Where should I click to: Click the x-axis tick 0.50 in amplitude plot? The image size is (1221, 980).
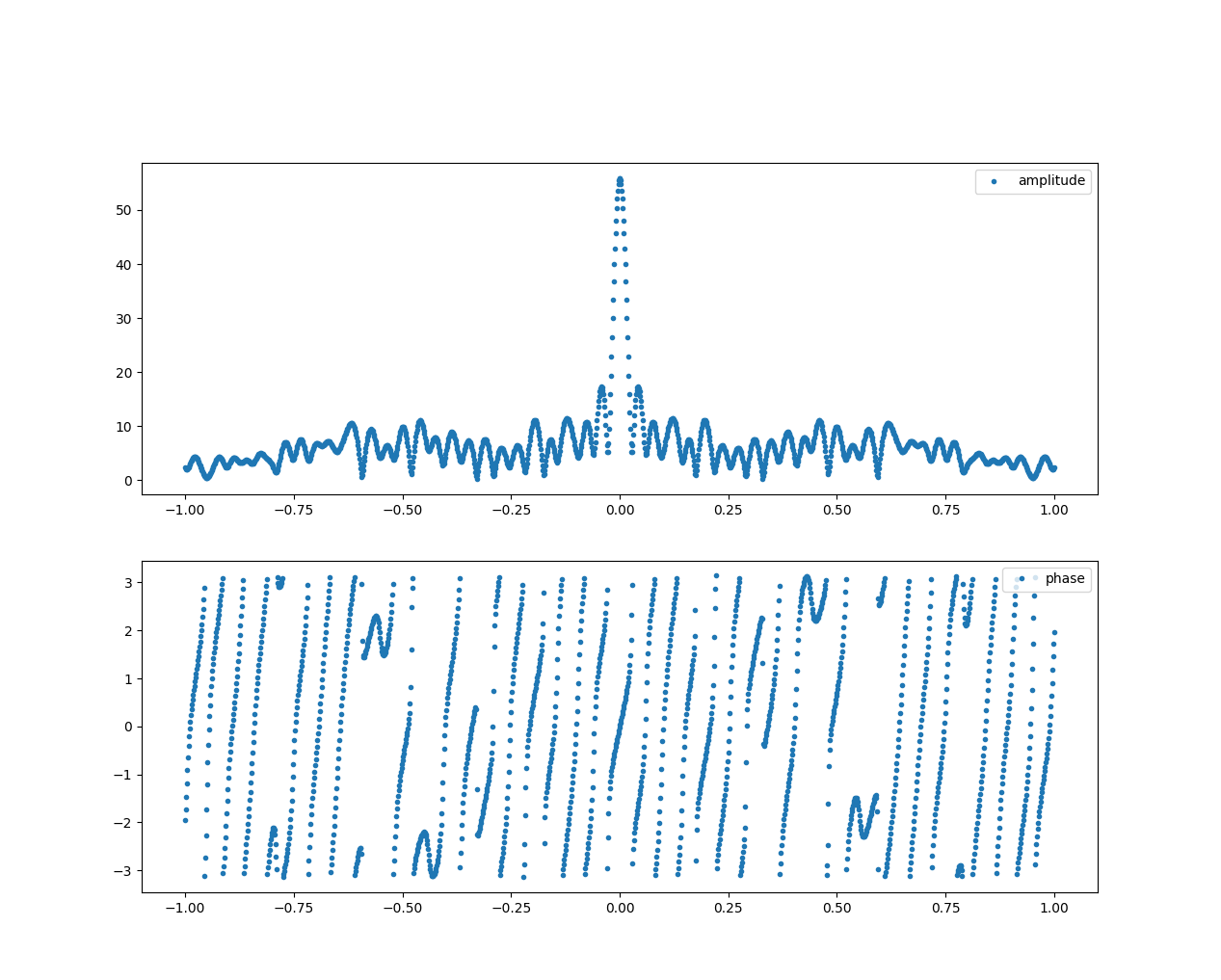837,510
